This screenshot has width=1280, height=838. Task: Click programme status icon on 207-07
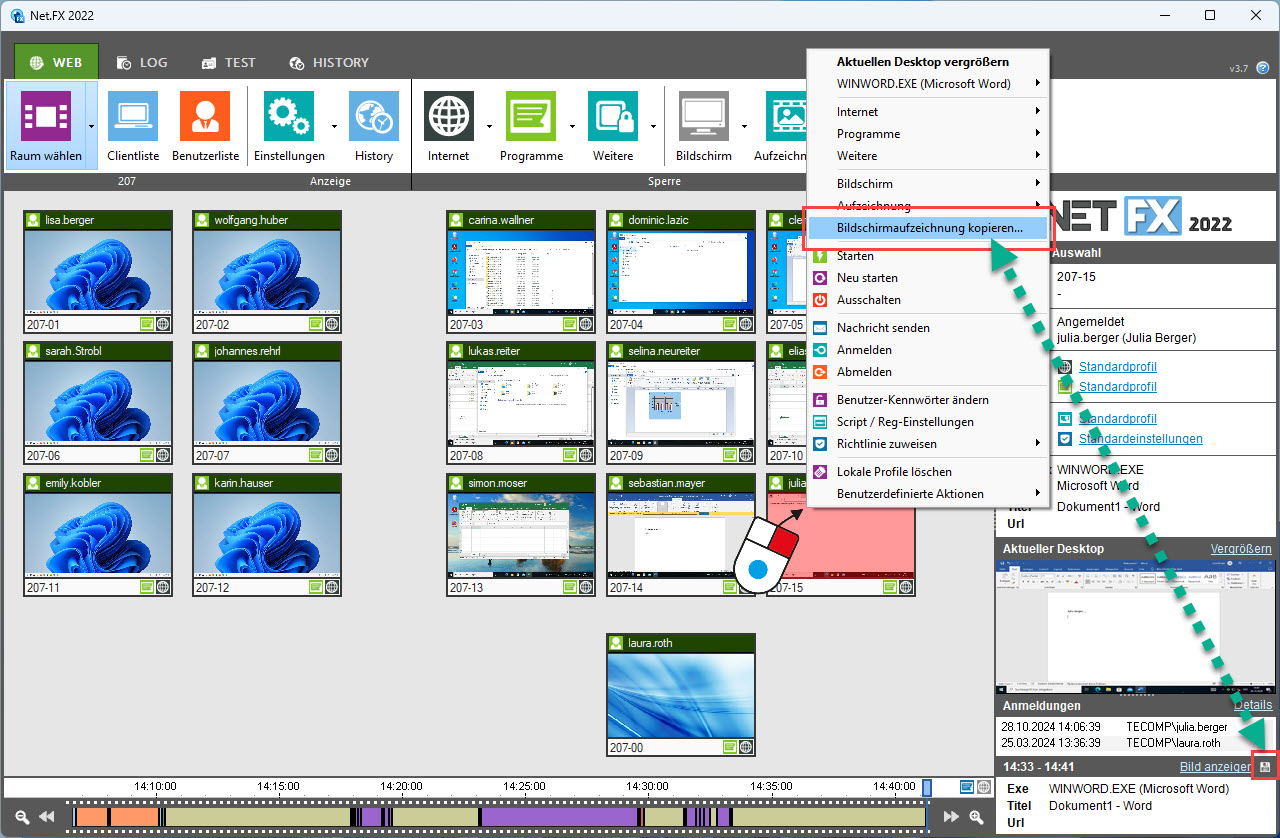tap(316, 455)
